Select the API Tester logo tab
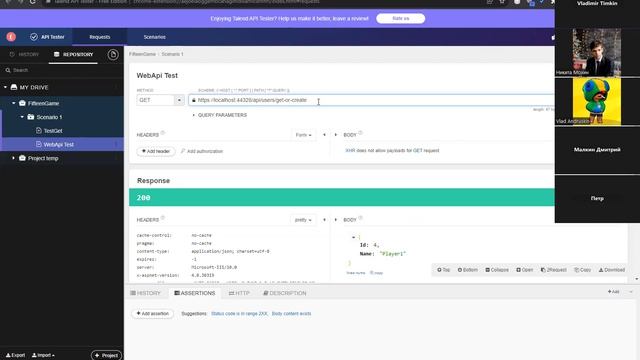This screenshot has height=360, width=640. [x=47, y=37]
